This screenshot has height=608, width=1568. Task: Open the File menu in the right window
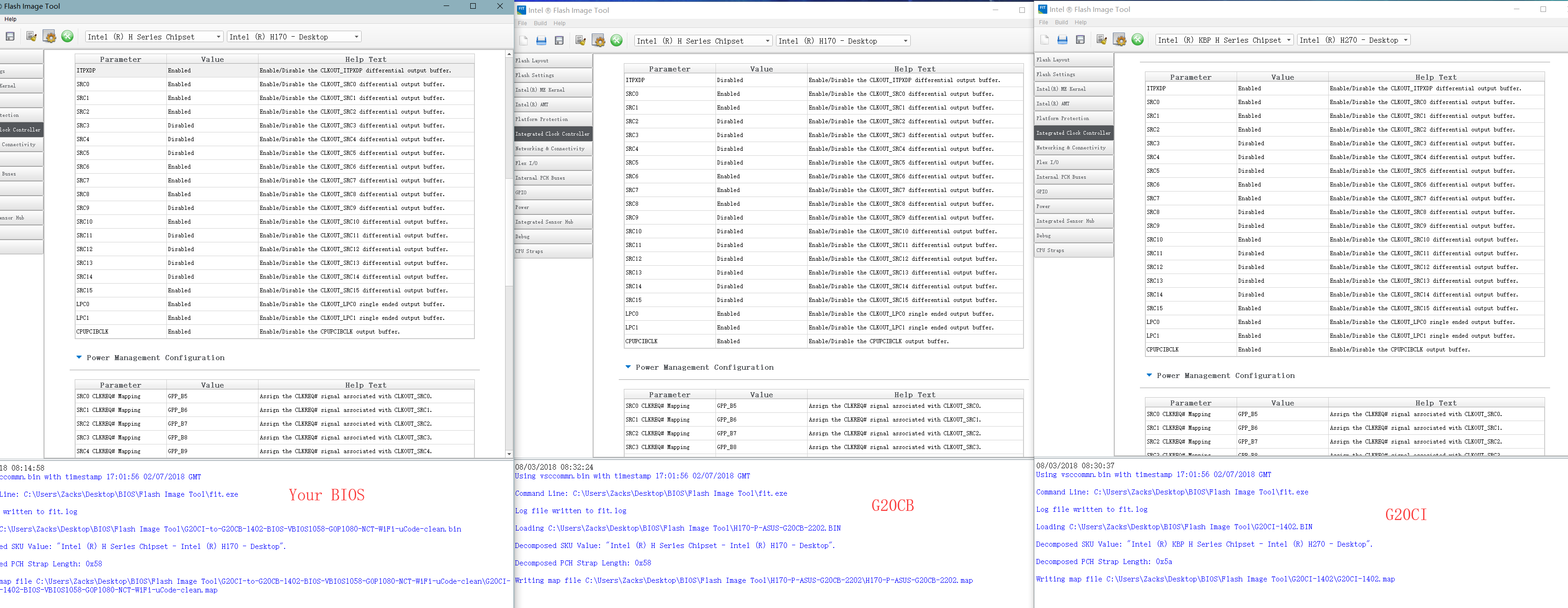point(1043,22)
